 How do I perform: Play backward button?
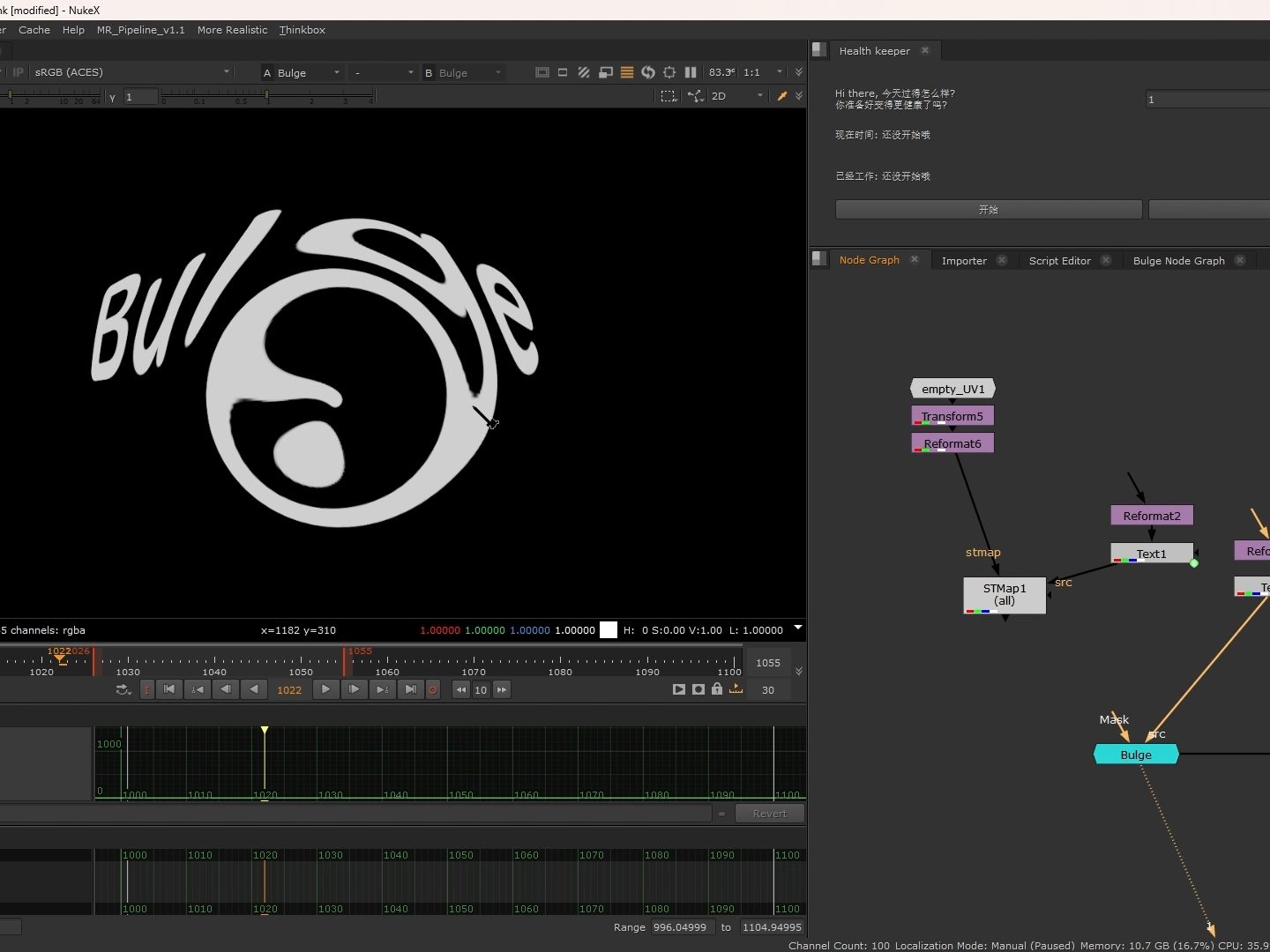pyautogui.click(x=254, y=689)
